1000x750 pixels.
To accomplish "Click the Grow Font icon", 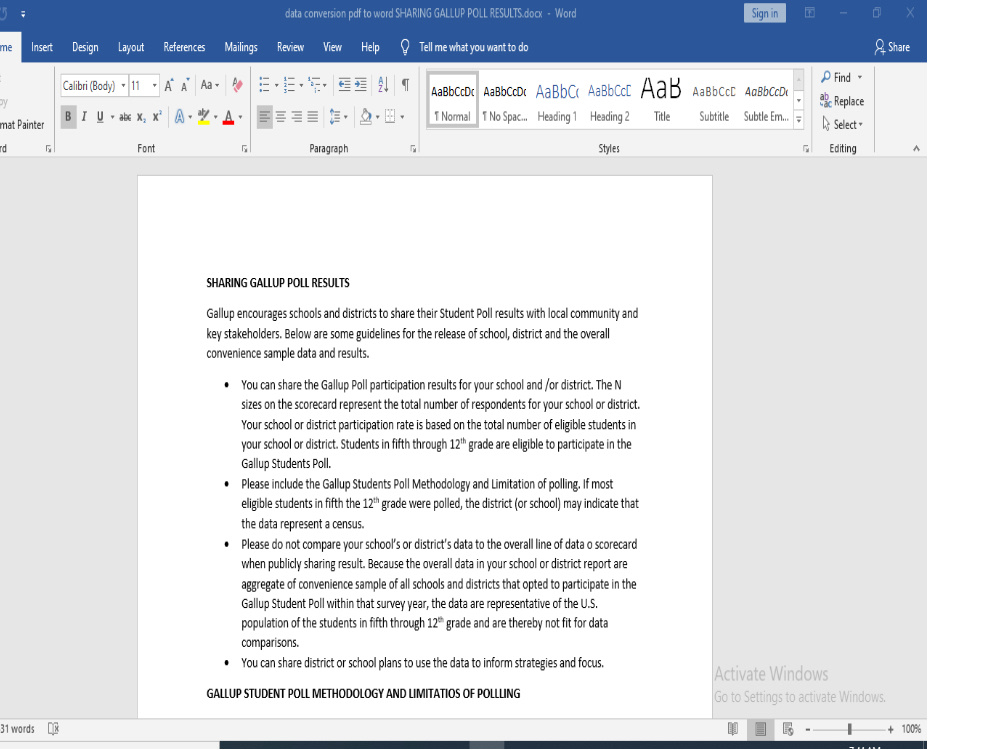I will click(x=169, y=85).
